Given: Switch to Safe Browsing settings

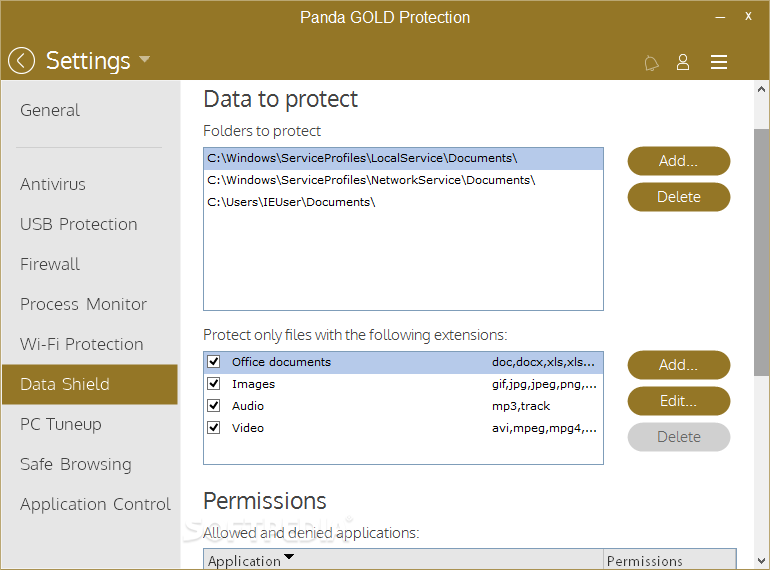Looking at the screenshot, I should tap(76, 464).
